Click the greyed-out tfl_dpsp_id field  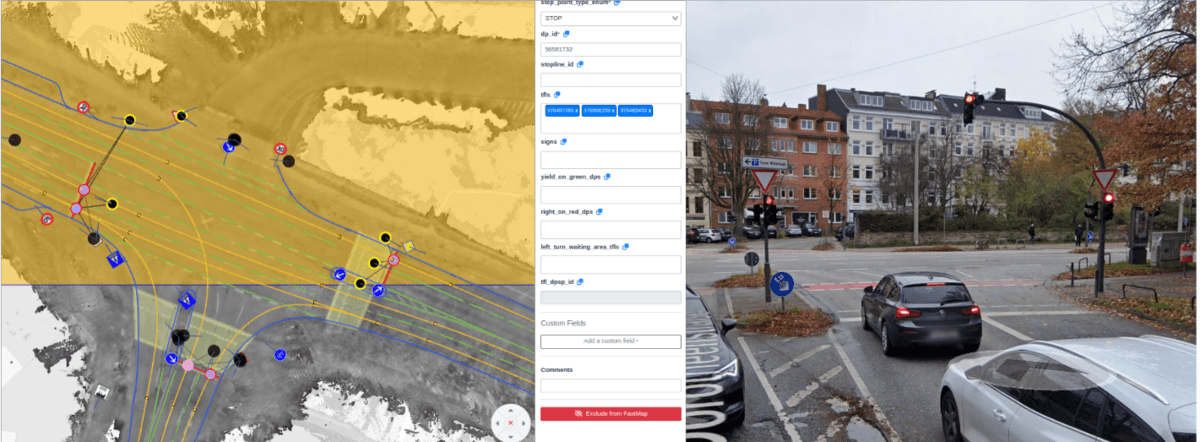tap(611, 297)
